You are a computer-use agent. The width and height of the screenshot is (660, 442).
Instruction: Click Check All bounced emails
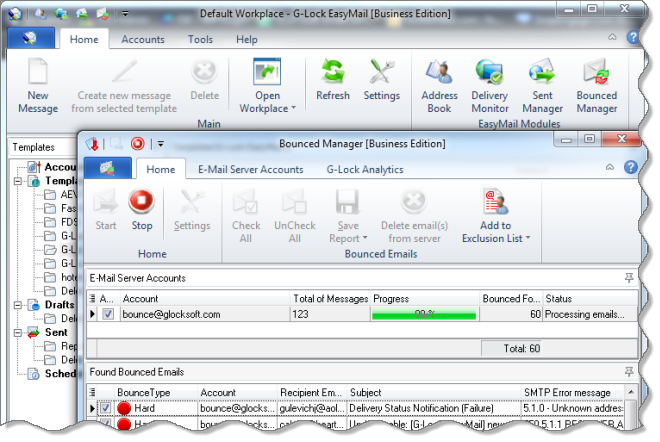(246, 216)
